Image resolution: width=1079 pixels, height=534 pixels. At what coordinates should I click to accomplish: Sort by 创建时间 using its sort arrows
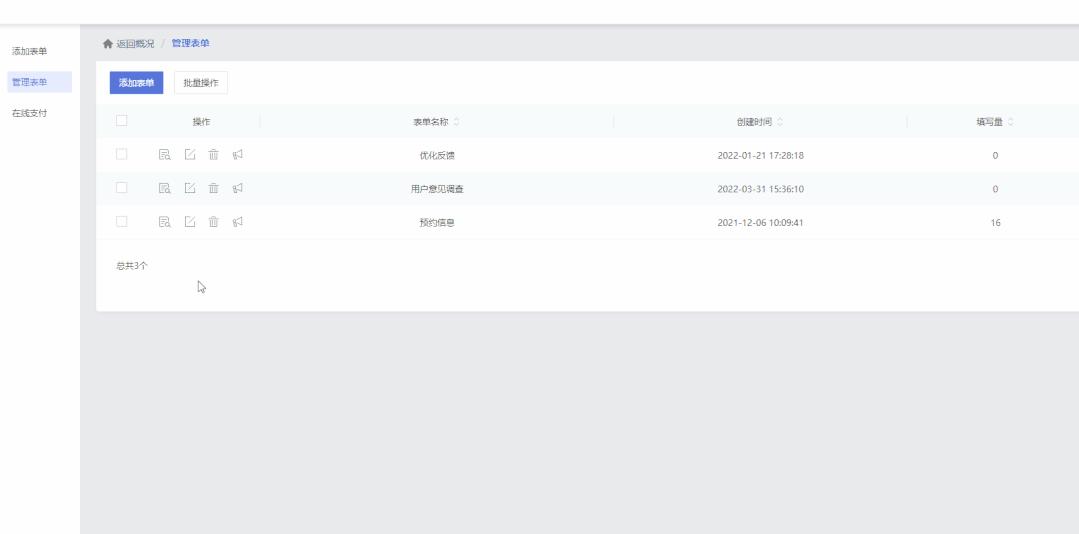click(780, 122)
